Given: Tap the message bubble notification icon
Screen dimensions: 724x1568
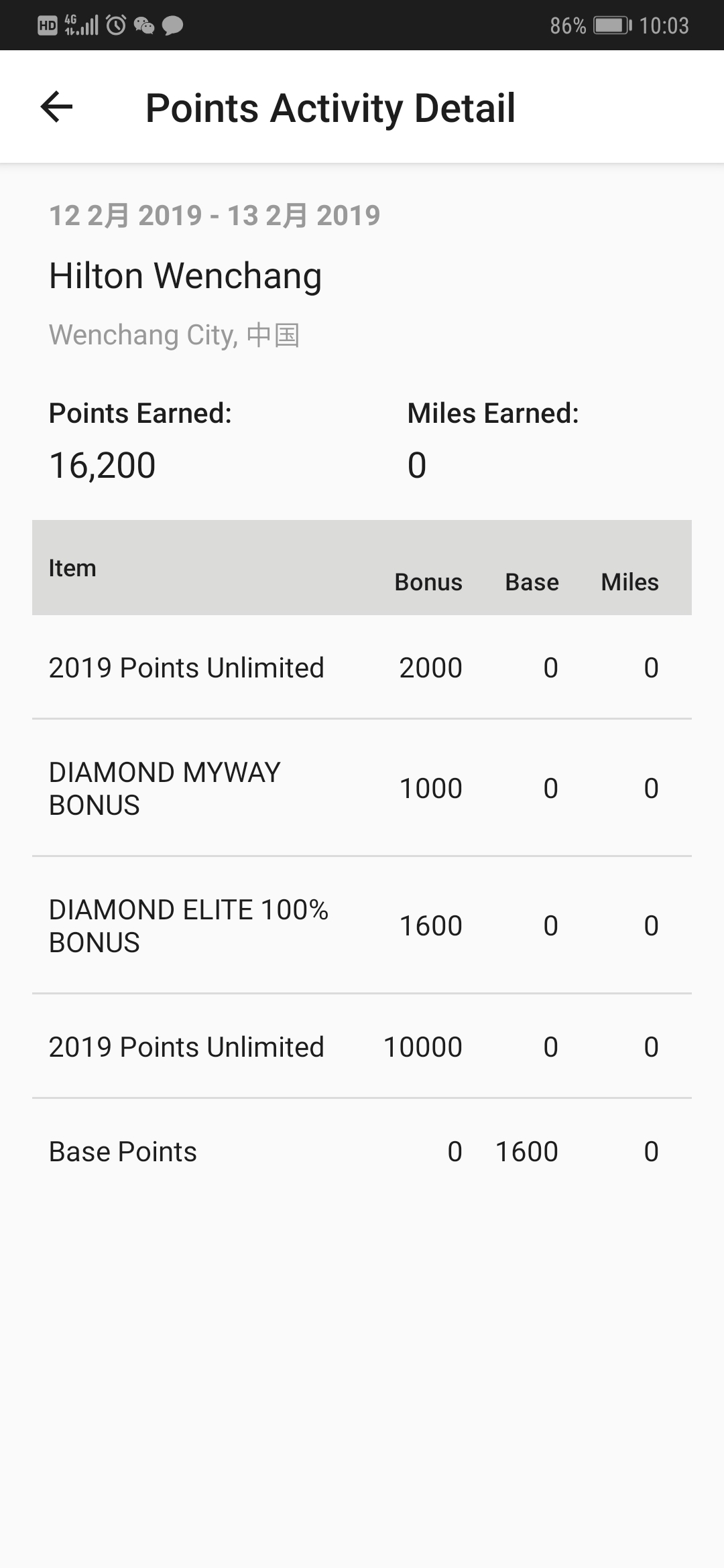Looking at the screenshot, I should 173,26.
